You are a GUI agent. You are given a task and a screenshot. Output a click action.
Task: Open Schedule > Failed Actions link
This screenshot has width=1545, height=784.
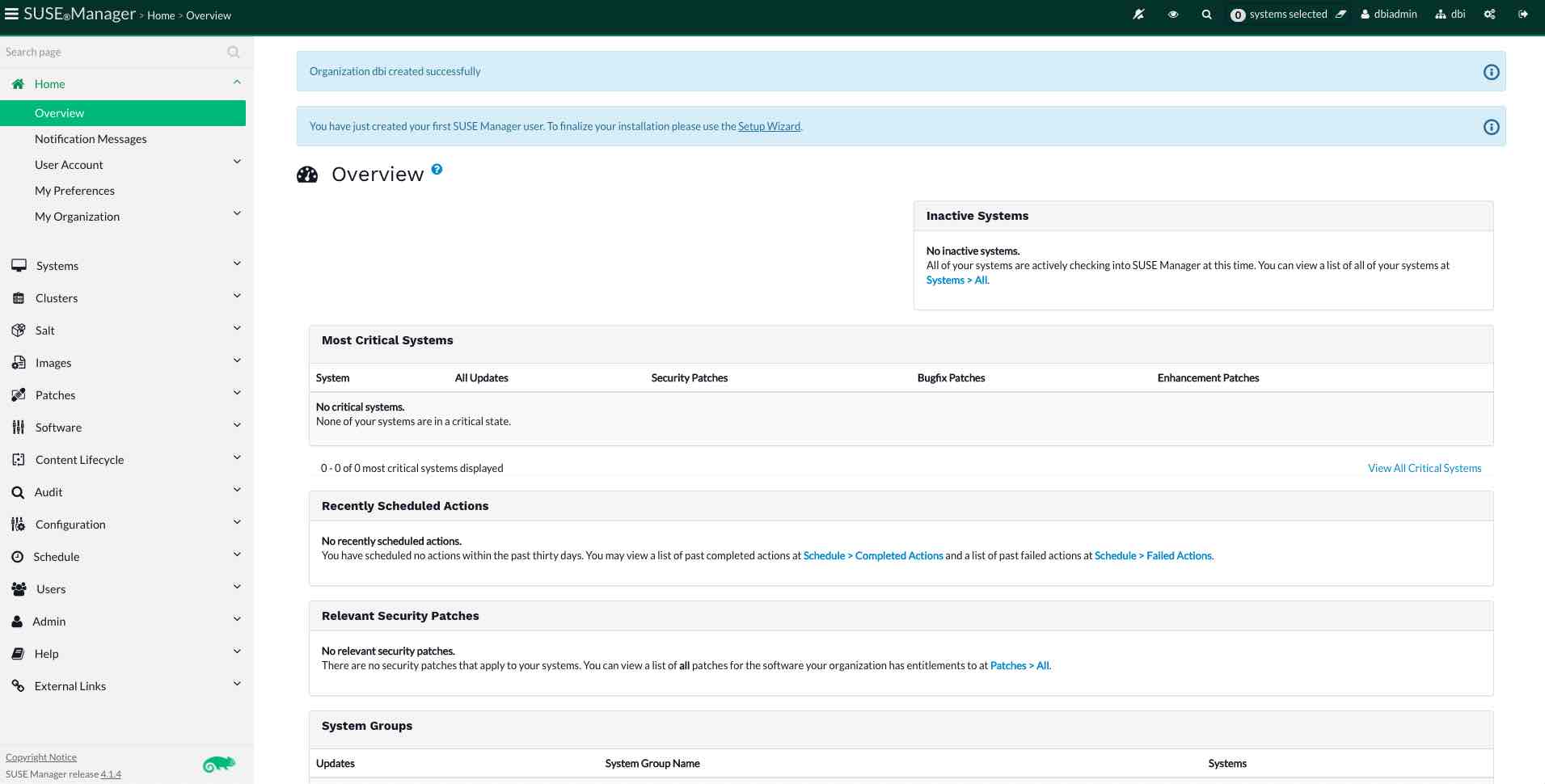coord(1154,555)
